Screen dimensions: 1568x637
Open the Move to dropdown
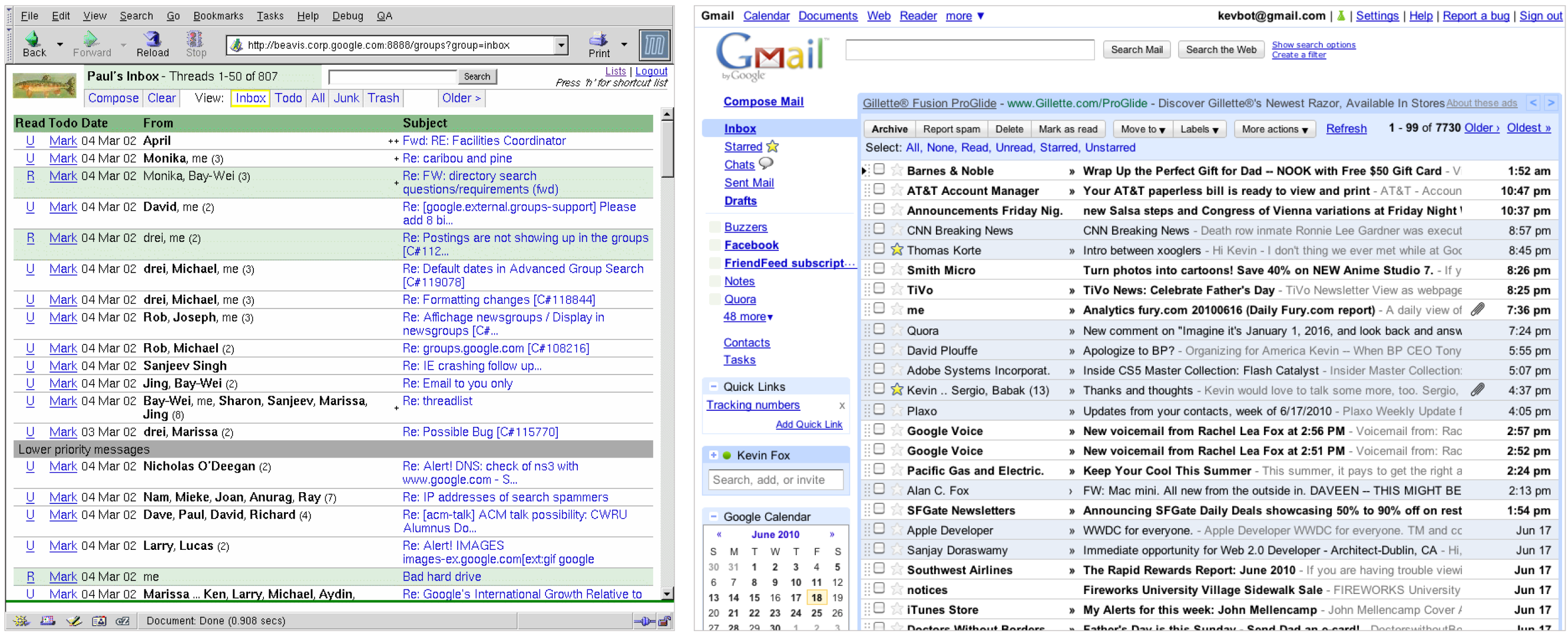(x=1143, y=129)
